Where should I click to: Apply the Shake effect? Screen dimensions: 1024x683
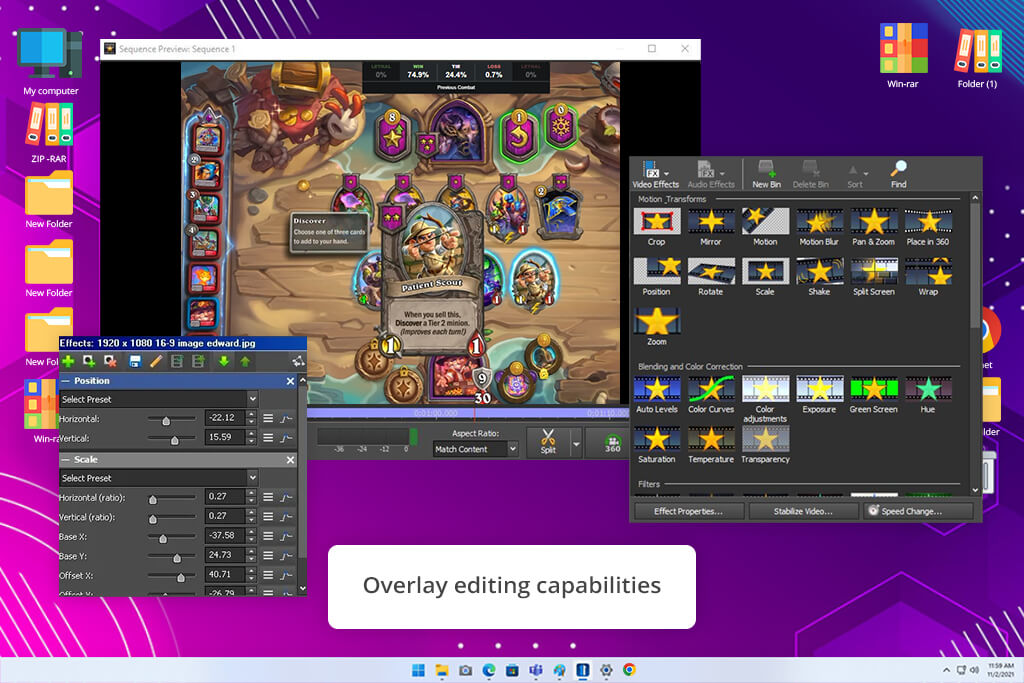pyautogui.click(x=819, y=276)
